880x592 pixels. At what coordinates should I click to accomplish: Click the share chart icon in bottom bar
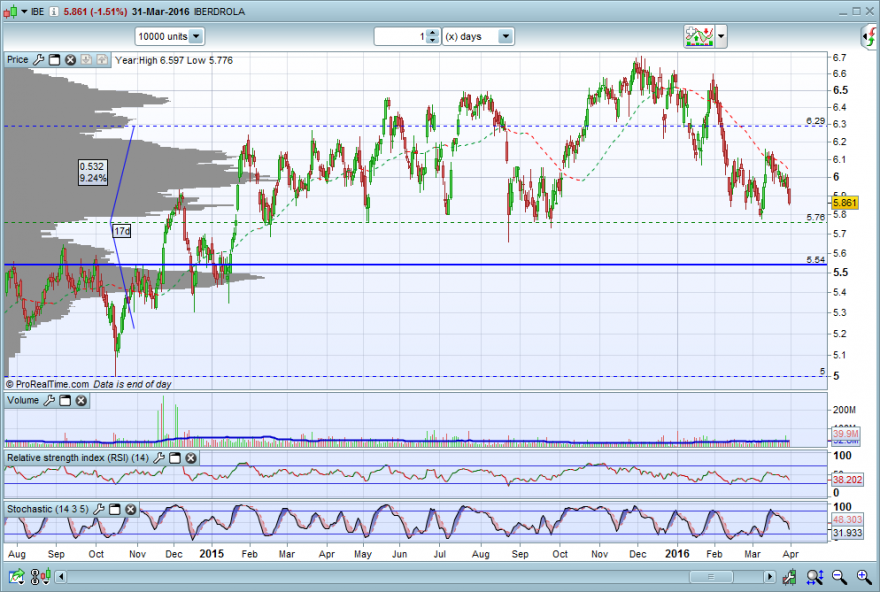point(16,576)
